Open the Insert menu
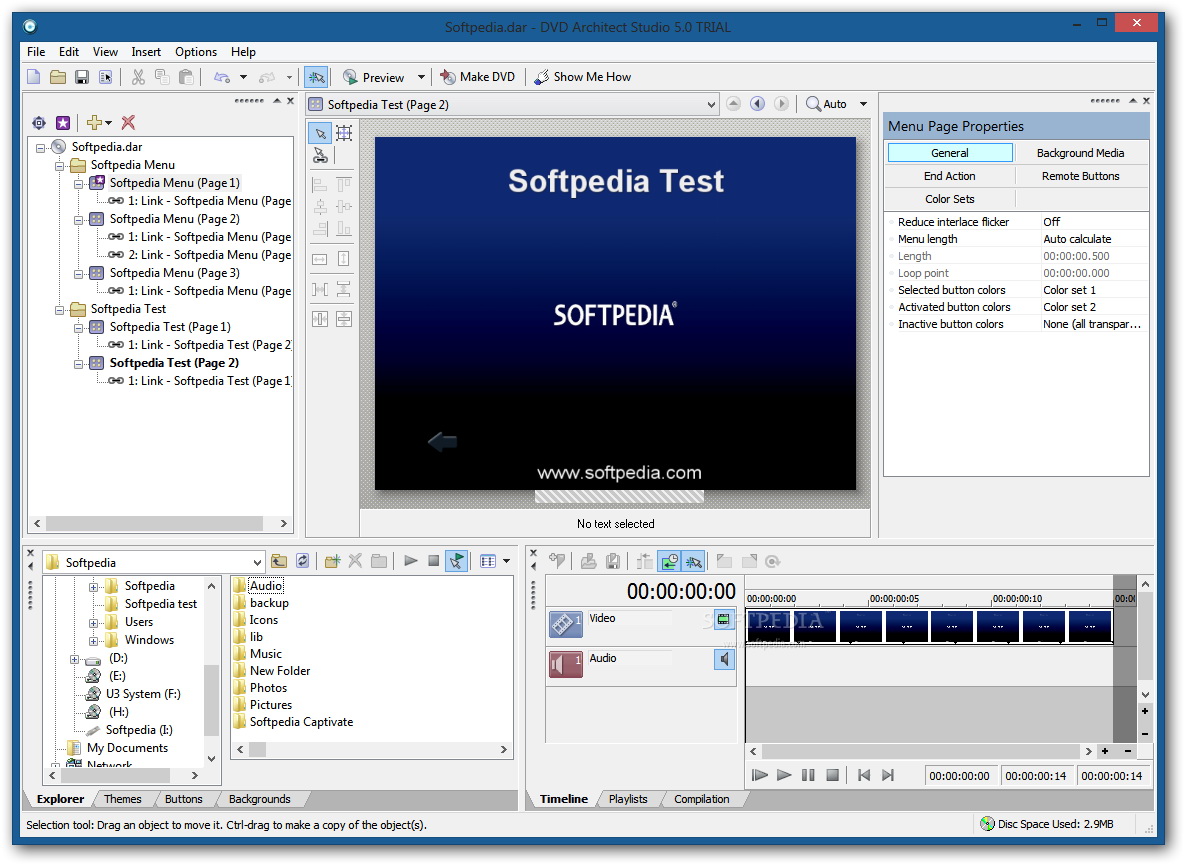This screenshot has width=1185, height=865. (x=146, y=52)
